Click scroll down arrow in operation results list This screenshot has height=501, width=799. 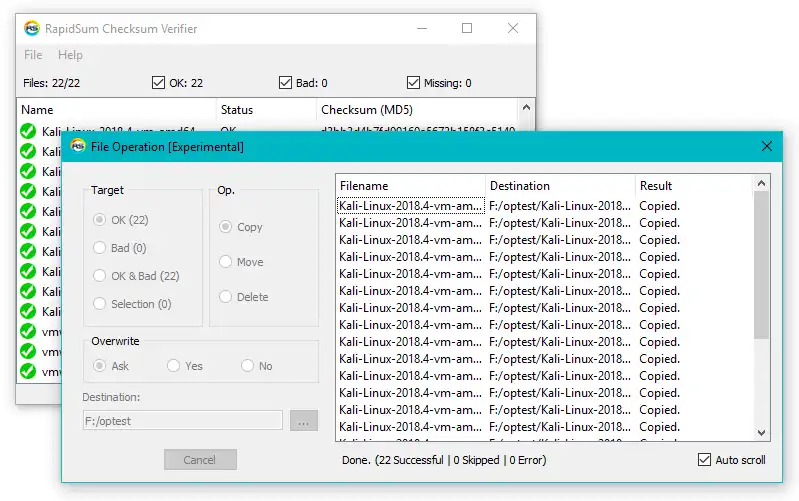761,433
